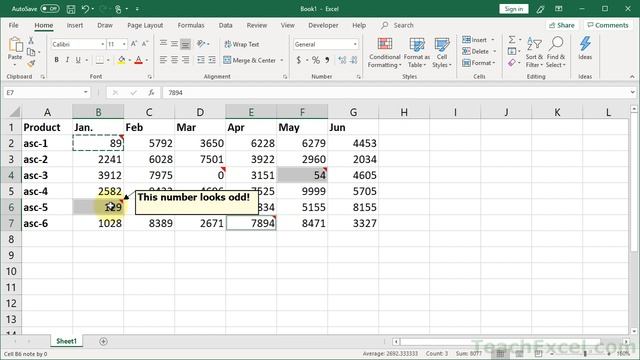Open Conditional Formatting menu
This screenshot has width=640, height=360.
tap(384, 52)
